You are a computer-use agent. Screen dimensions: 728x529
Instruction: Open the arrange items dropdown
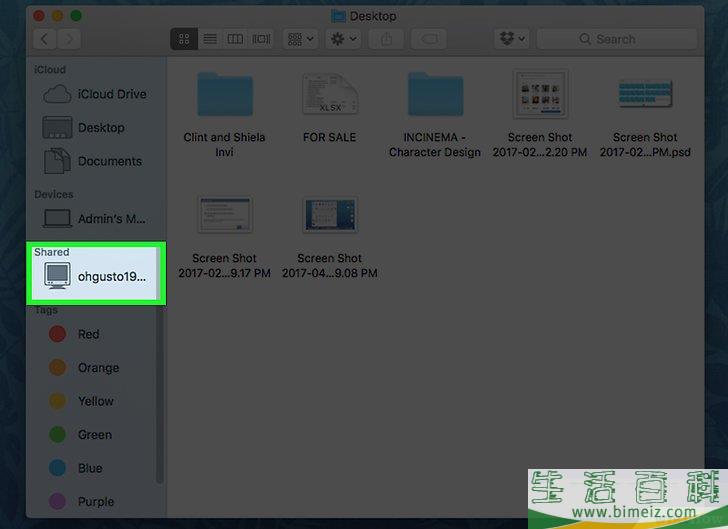click(x=300, y=39)
